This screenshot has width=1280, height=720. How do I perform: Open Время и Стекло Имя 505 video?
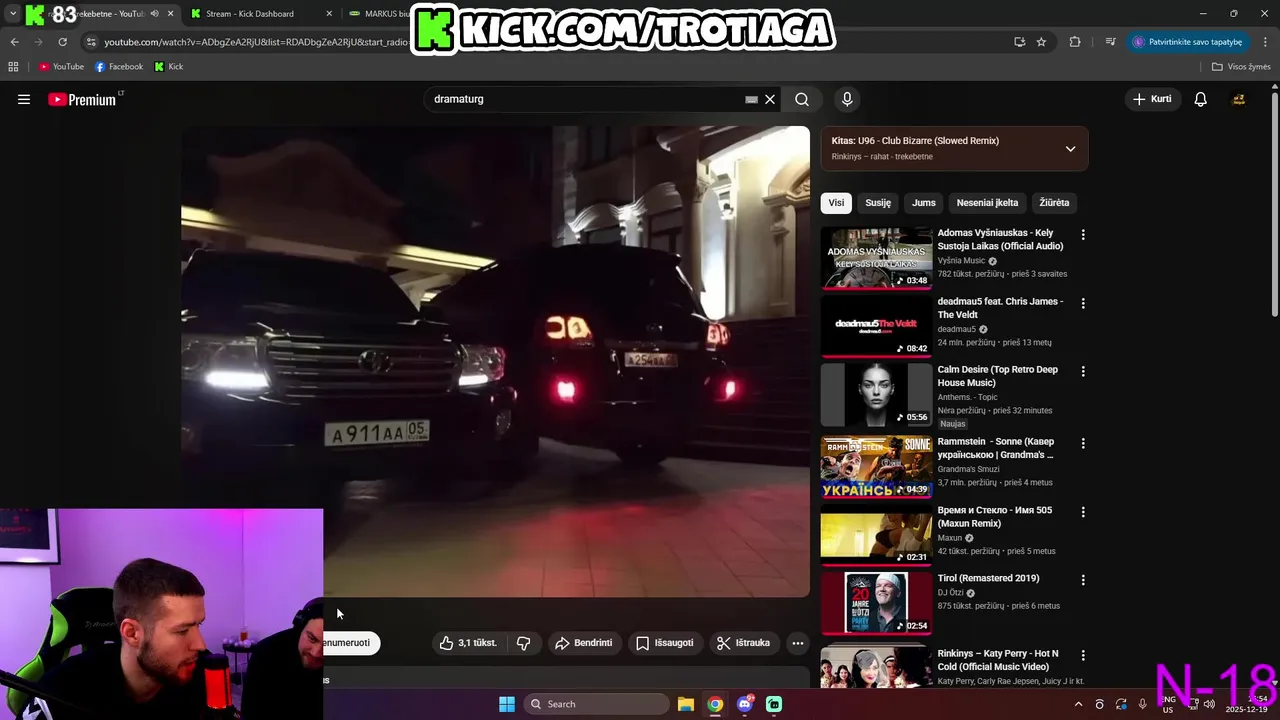pos(995,517)
